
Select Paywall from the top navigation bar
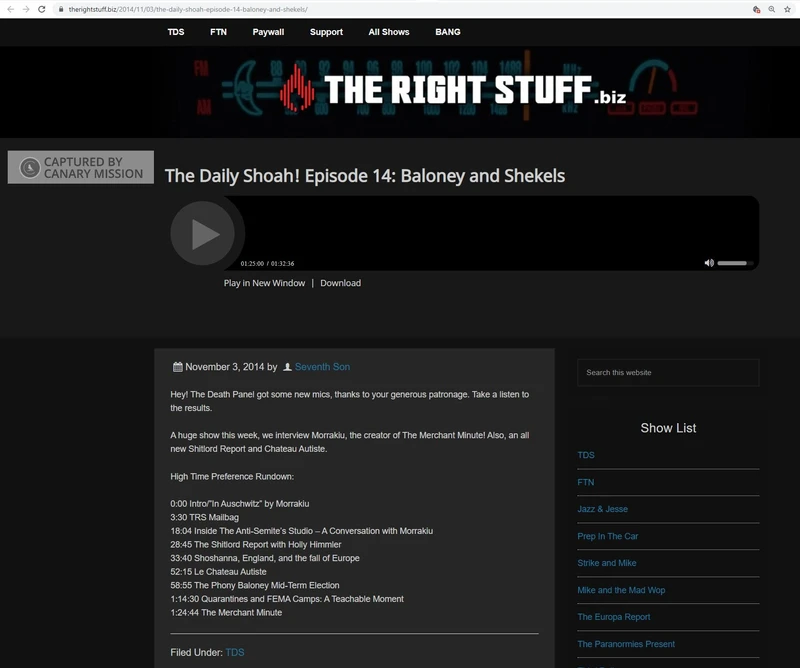pos(267,32)
